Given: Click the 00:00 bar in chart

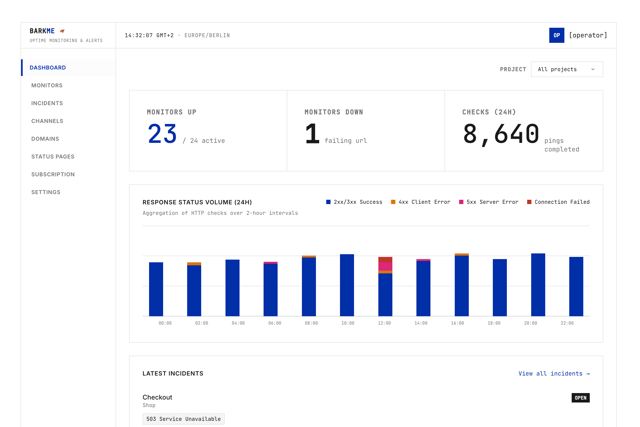Looking at the screenshot, I should (156, 289).
